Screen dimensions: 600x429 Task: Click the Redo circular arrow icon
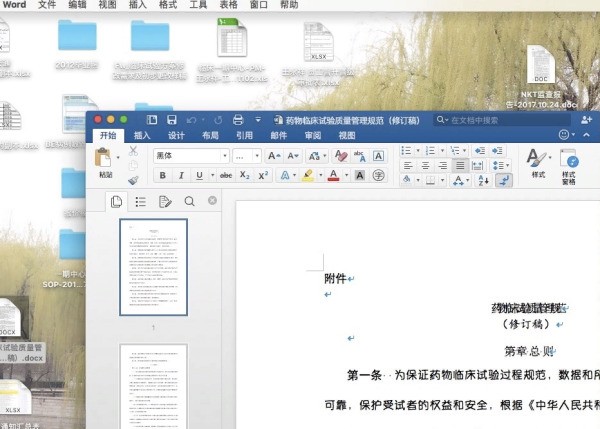218,120
